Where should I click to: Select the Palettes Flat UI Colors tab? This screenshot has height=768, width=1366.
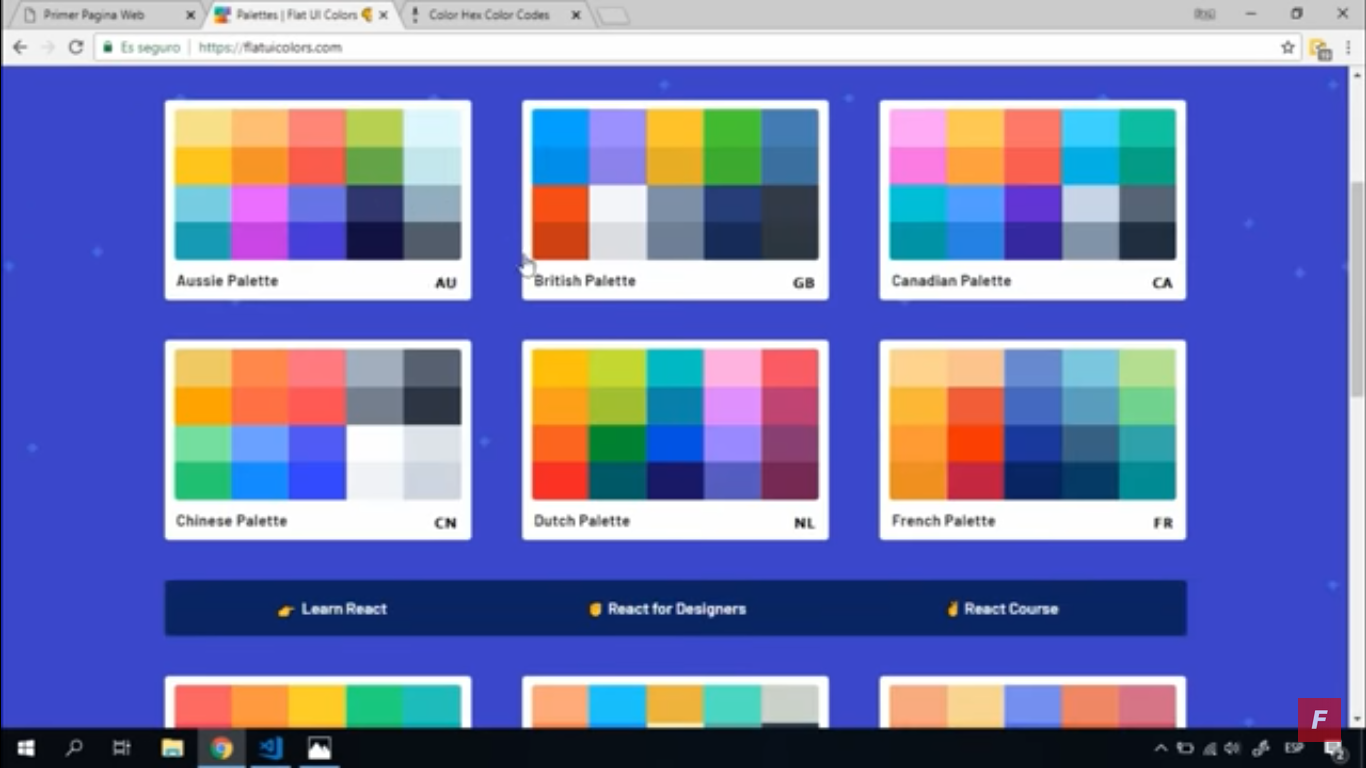(302, 15)
